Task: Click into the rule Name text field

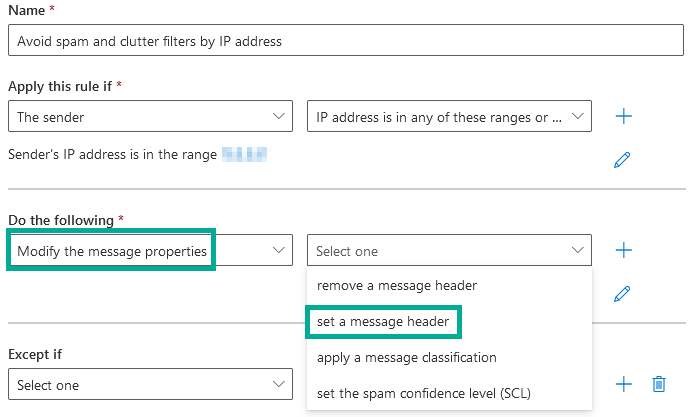Action: 345,41
